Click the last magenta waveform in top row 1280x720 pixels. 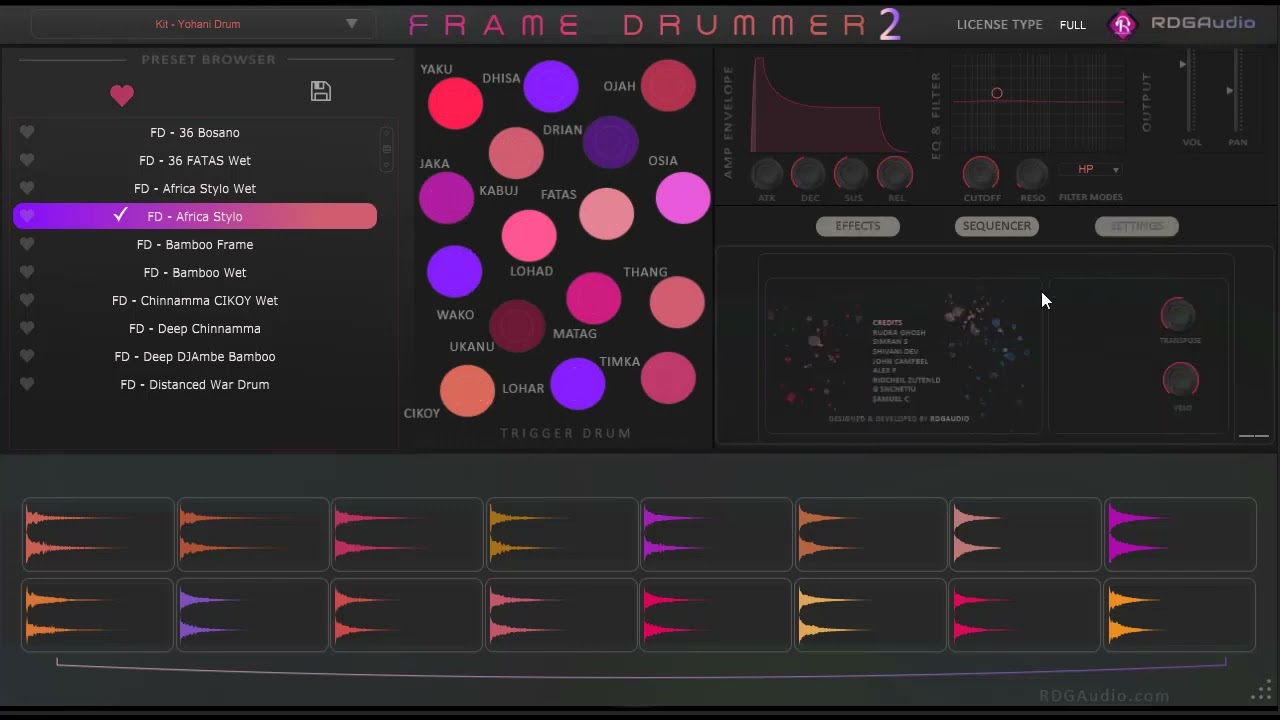(x=1180, y=535)
